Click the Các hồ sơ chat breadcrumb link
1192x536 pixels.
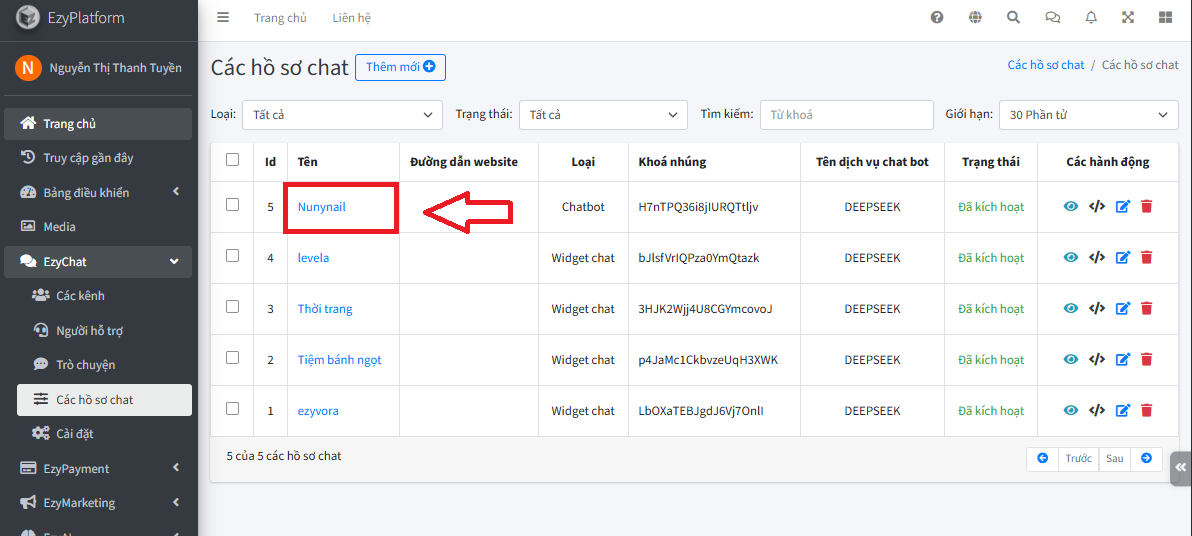tap(1046, 65)
